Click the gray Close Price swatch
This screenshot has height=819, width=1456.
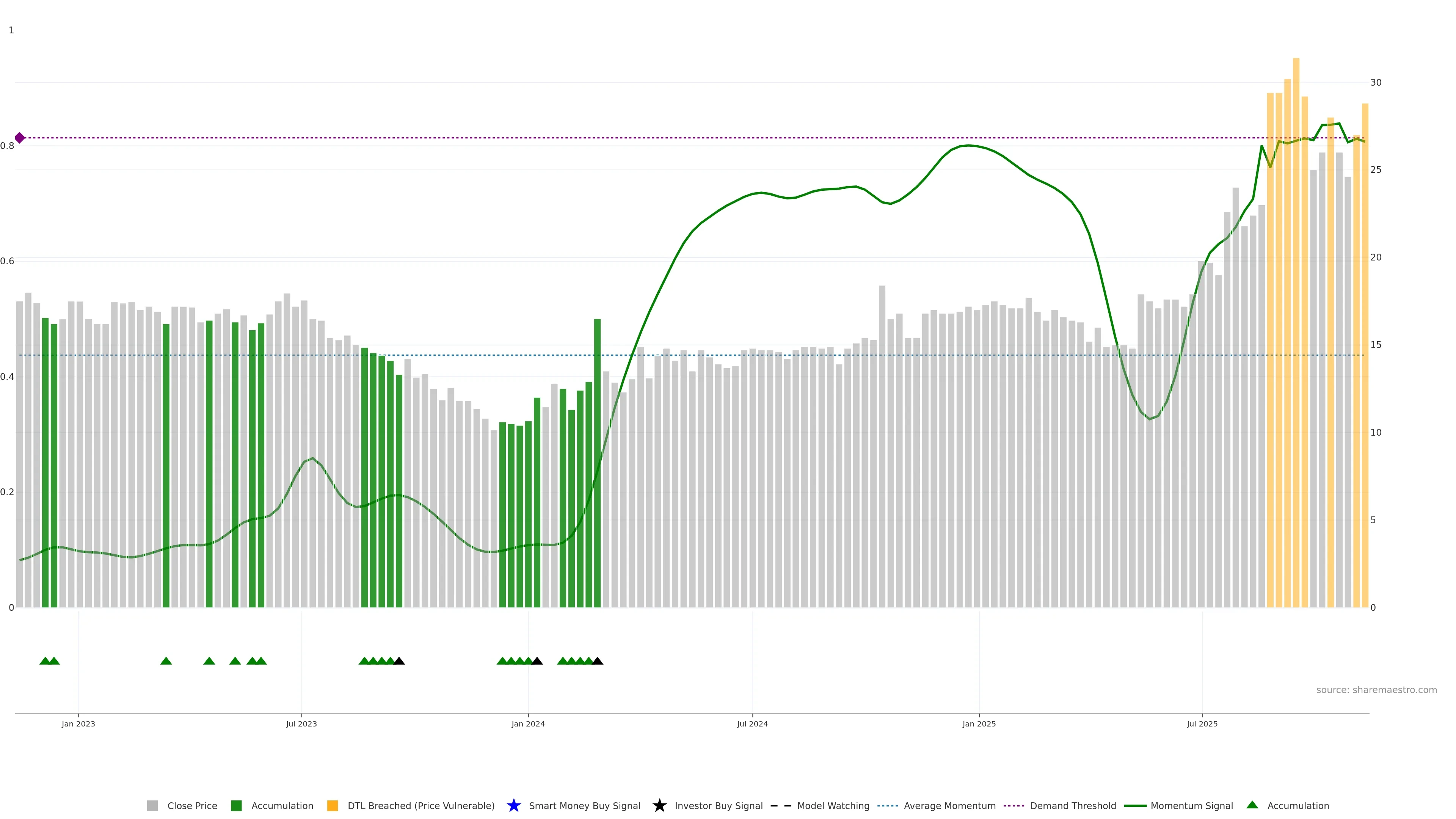pos(152,805)
